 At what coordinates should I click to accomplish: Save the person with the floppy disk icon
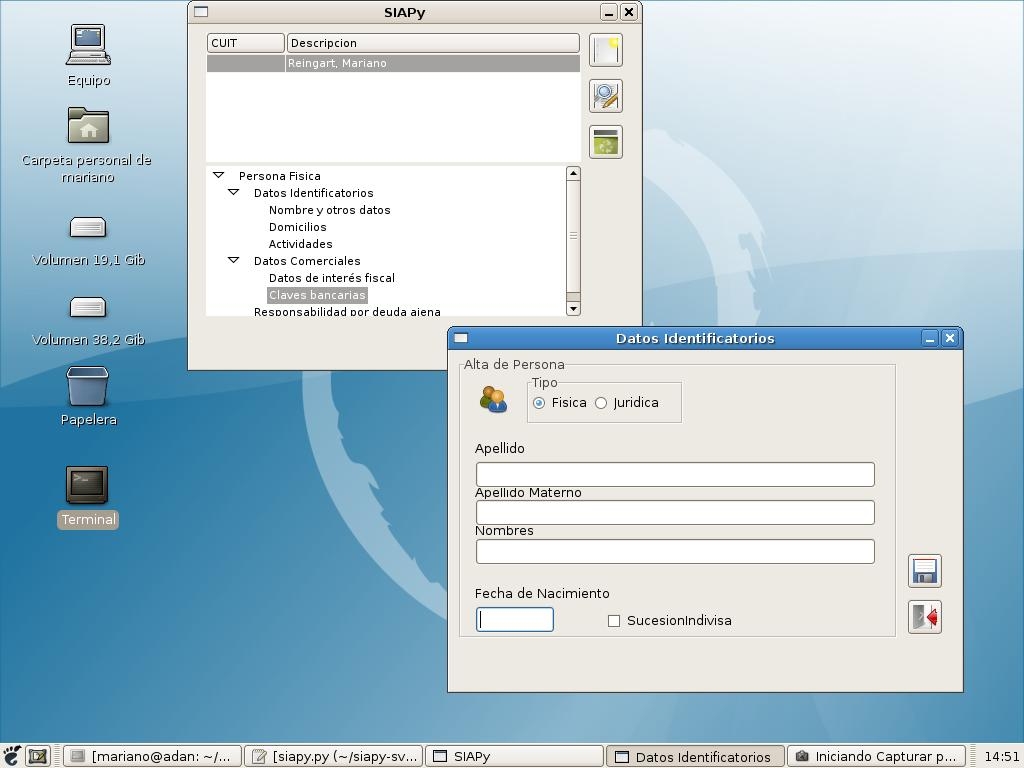pos(924,571)
